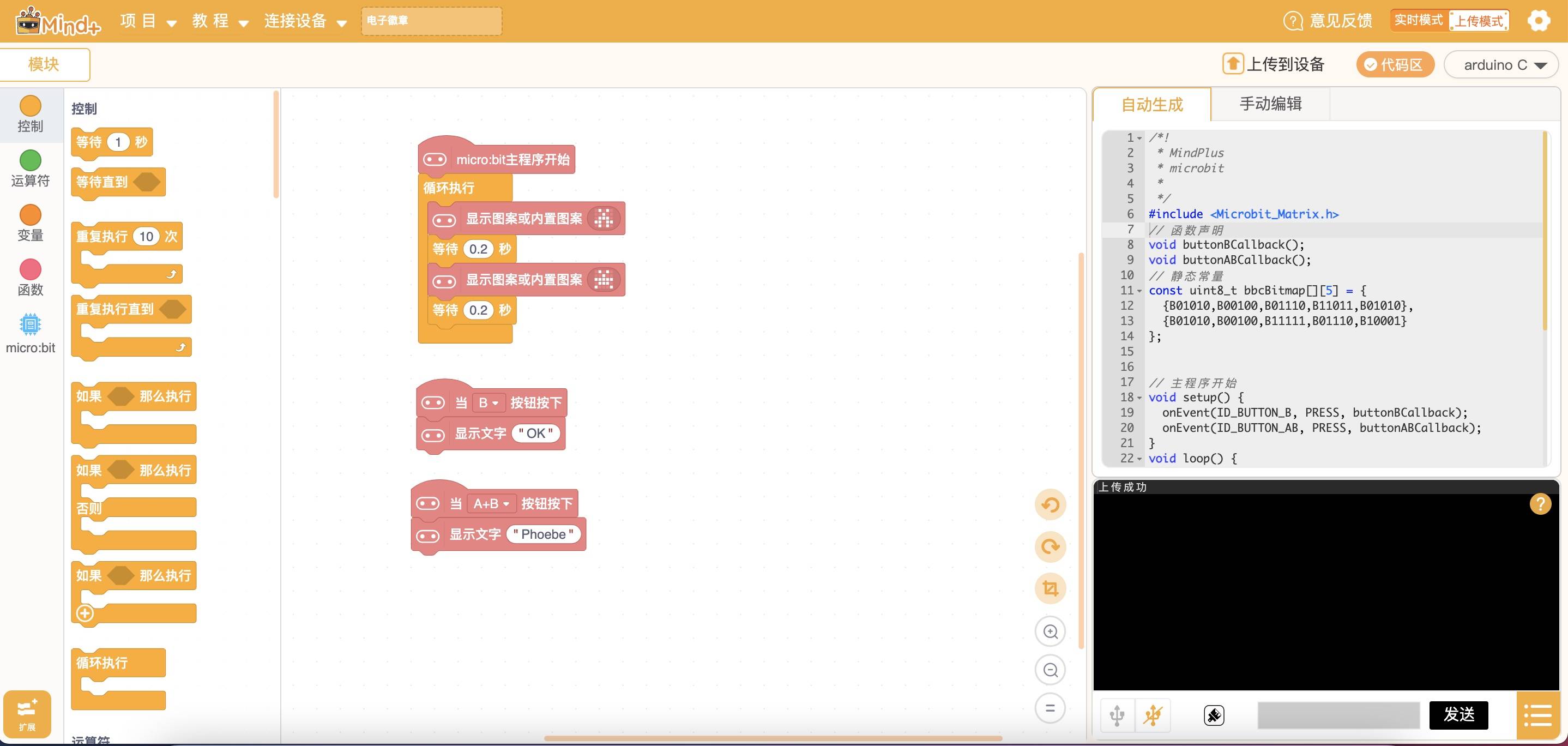Open the 意见反馈 feedback help icon
Viewport: 1568px width, 746px height.
tap(1293, 21)
